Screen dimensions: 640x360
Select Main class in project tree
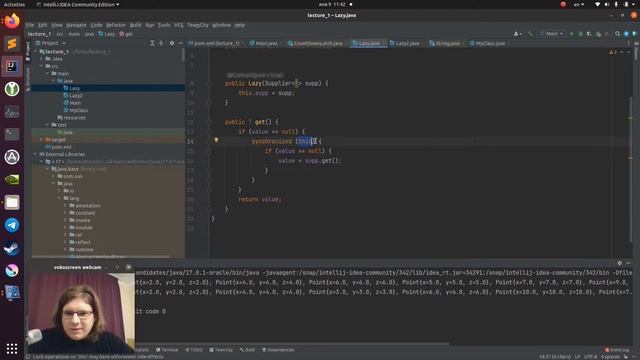click(75, 103)
